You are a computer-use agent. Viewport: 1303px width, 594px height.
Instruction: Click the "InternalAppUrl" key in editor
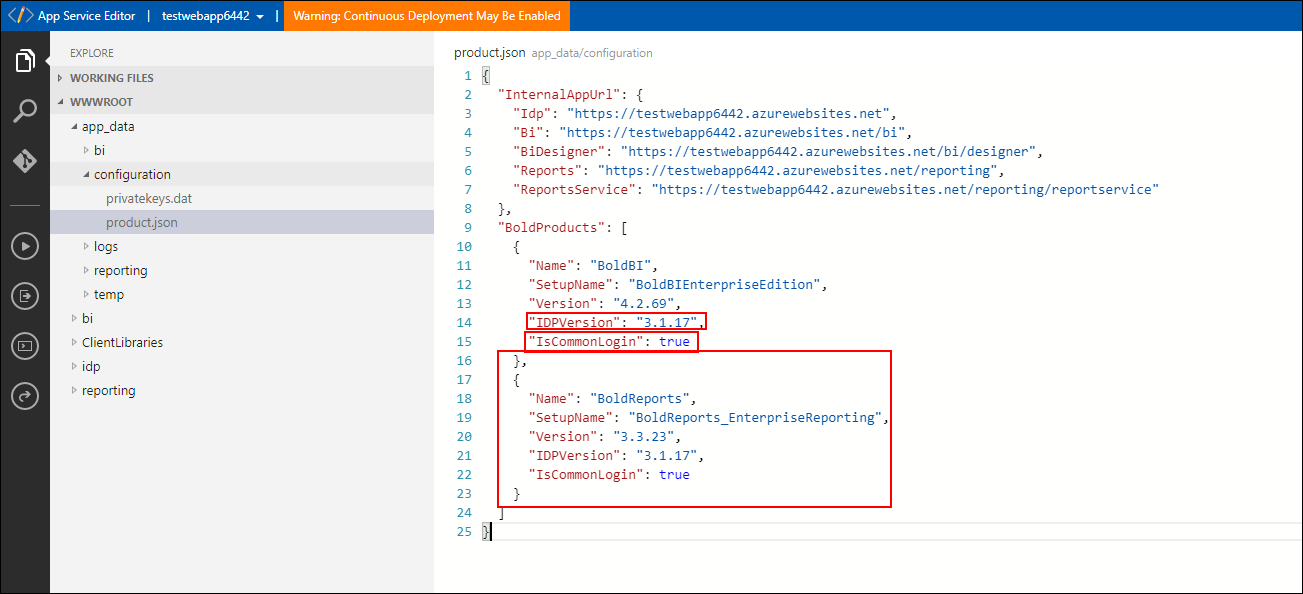pyautogui.click(x=559, y=95)
